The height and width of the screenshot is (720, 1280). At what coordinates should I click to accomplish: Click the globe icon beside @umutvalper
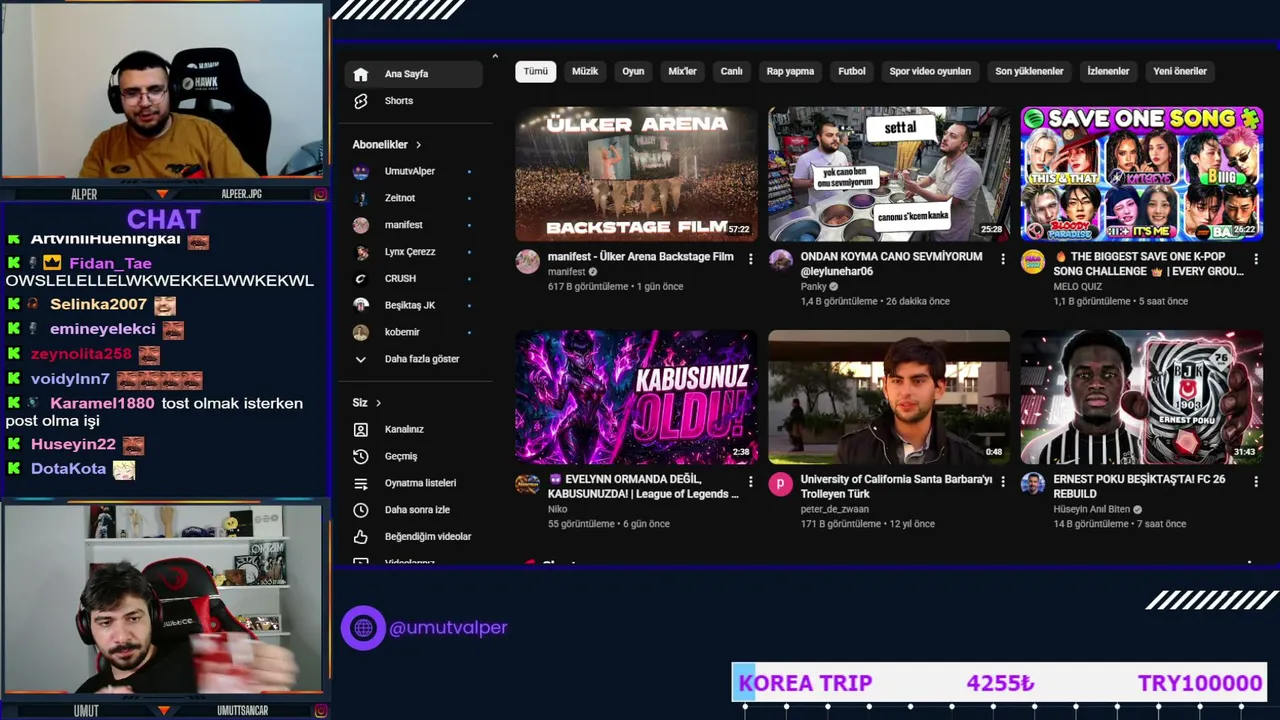click(x=363, y=628)
